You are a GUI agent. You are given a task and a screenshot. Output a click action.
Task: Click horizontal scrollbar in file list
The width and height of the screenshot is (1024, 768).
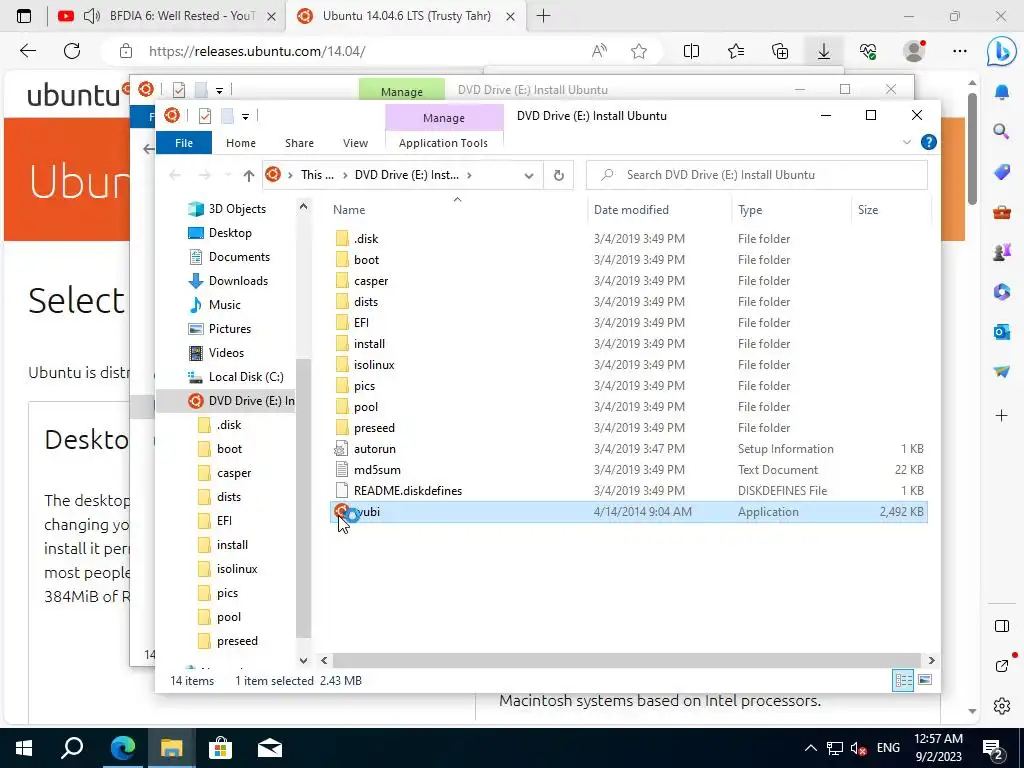pos(627,660)
